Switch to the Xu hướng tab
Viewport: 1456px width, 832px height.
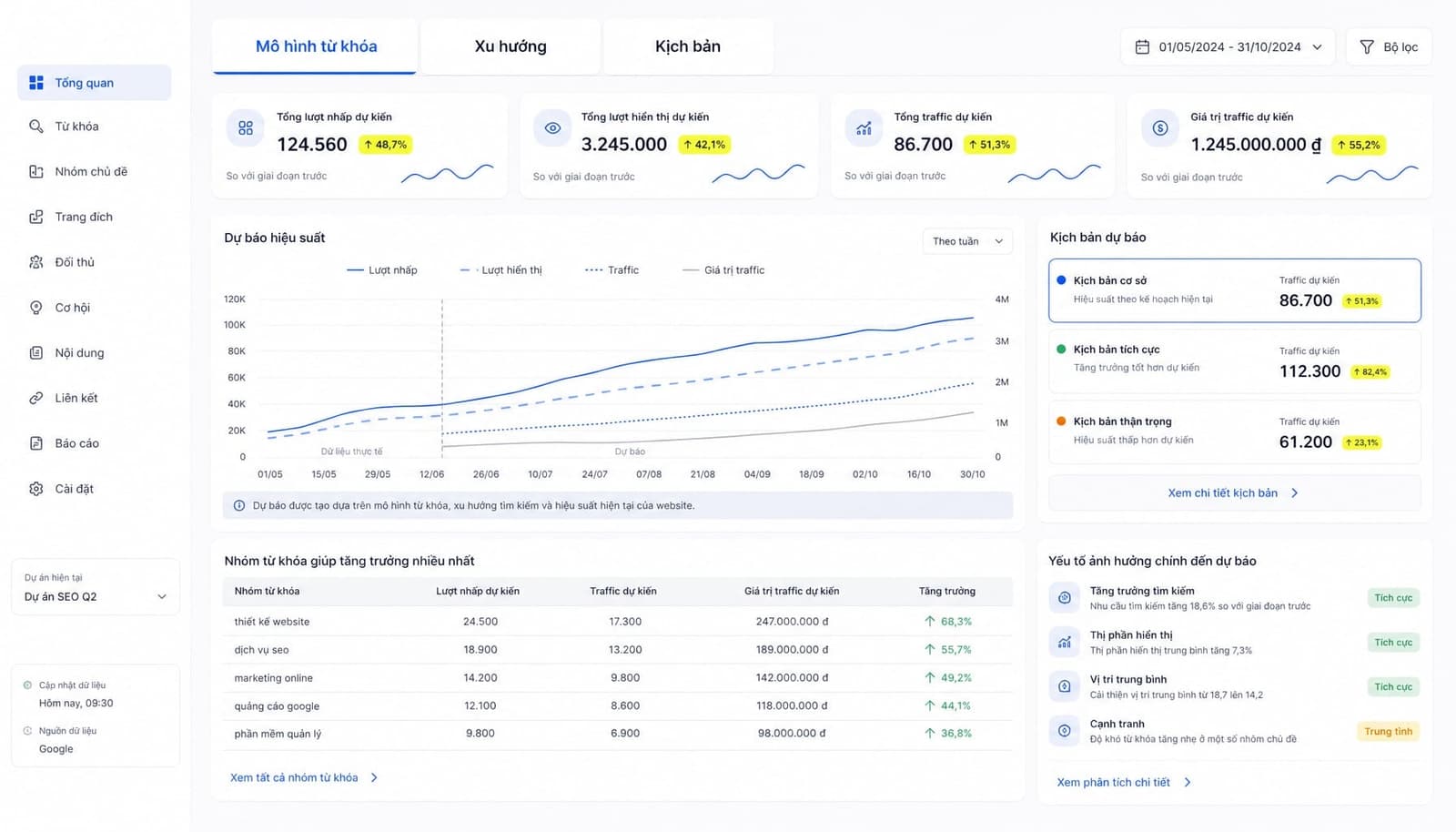coord(511,46)
